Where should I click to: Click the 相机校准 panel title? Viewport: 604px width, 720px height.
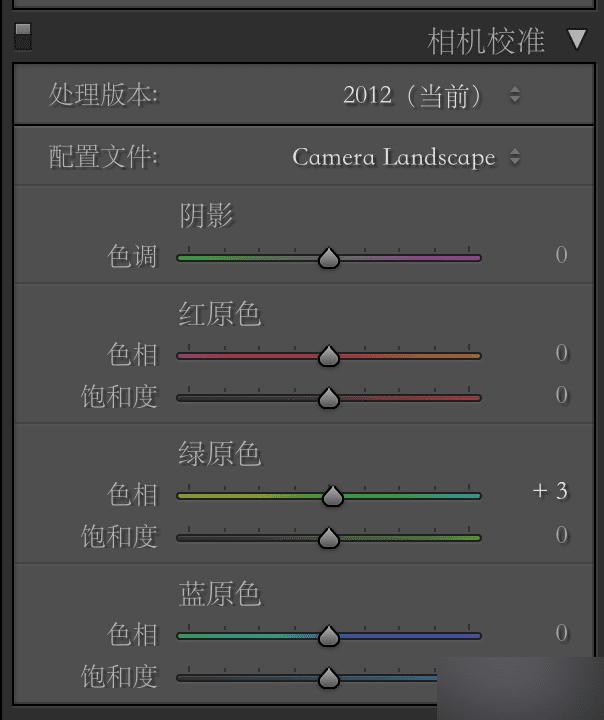[x=486, y=41]
